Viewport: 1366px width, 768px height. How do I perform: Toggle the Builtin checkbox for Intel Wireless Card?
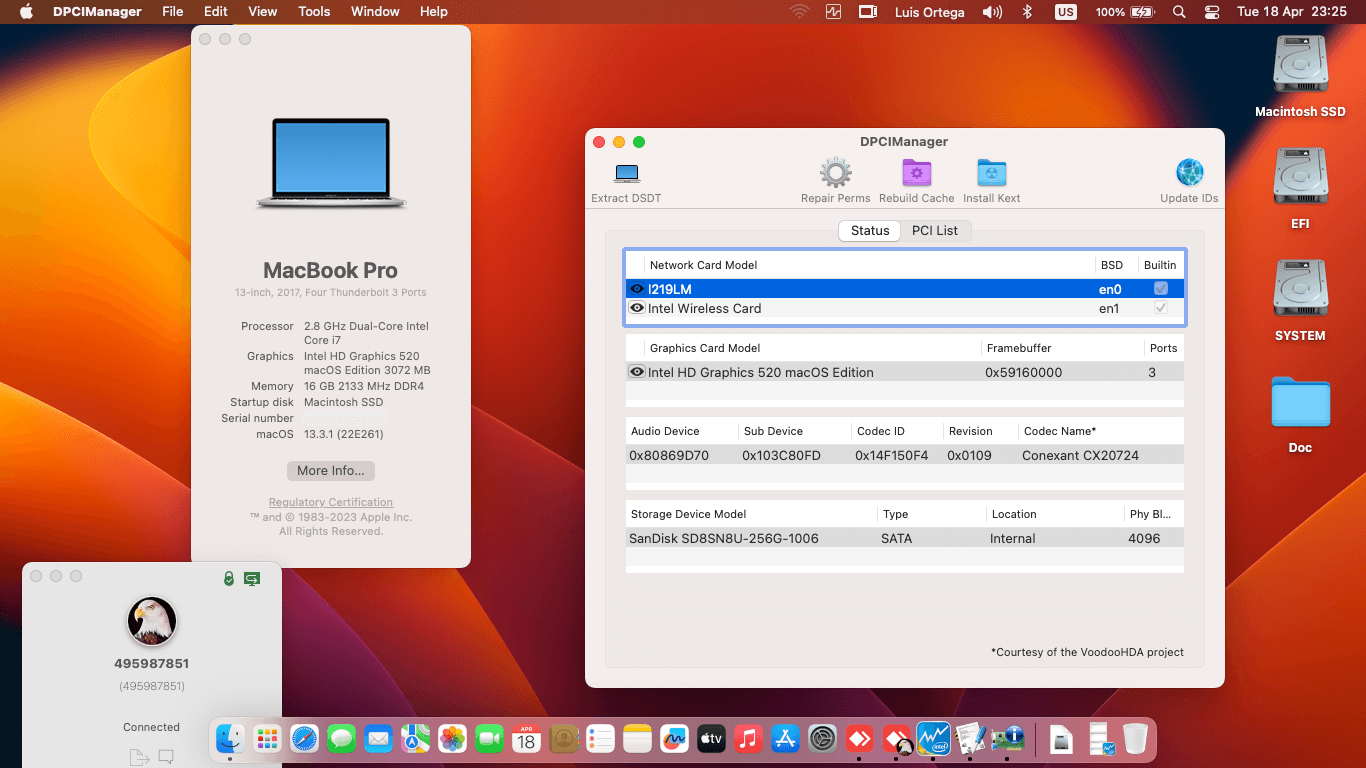[1161, 308]
